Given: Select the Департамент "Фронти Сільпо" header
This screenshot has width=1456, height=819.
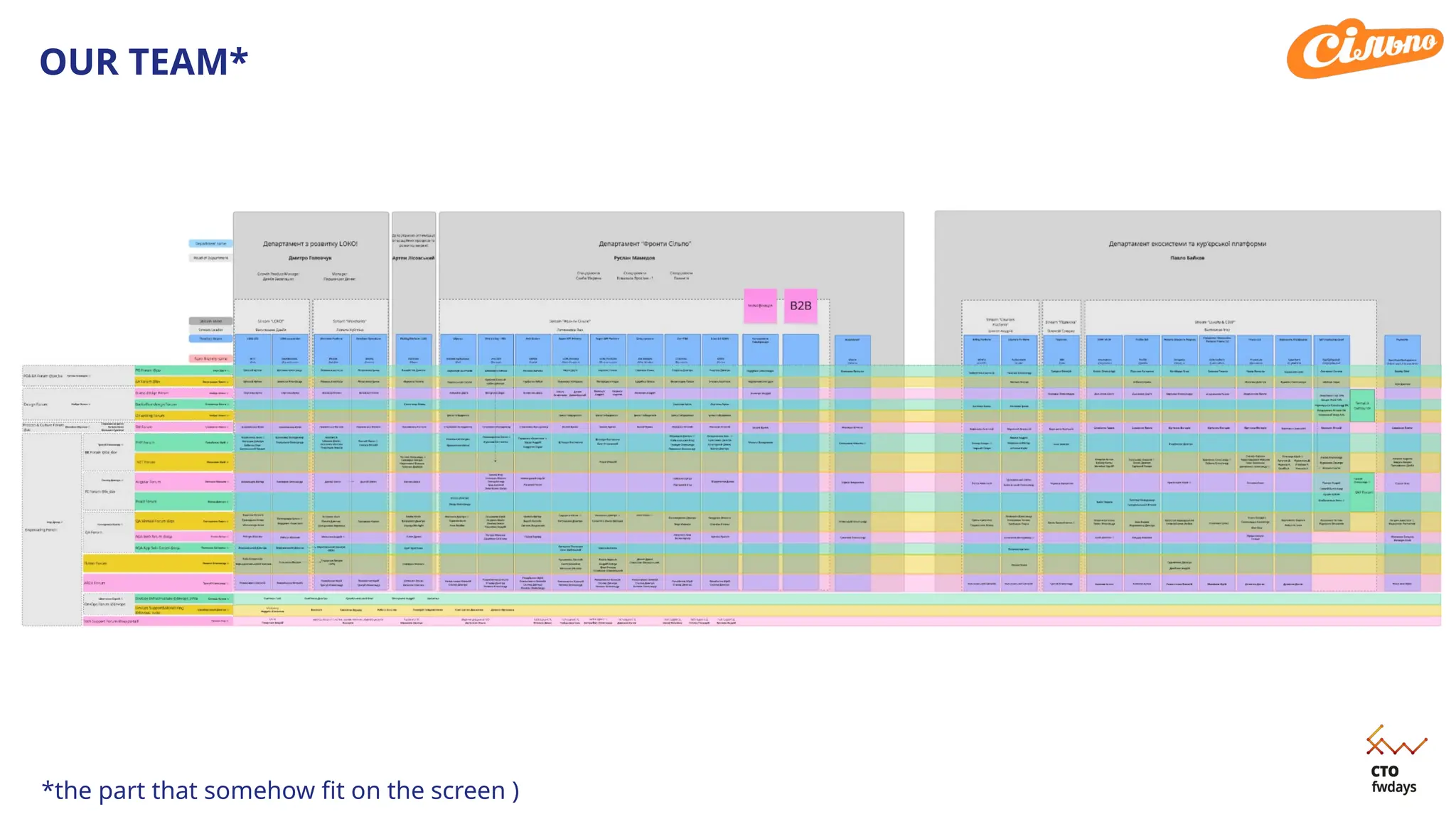Looking at the screenshot, I should [x=644, y=244].
